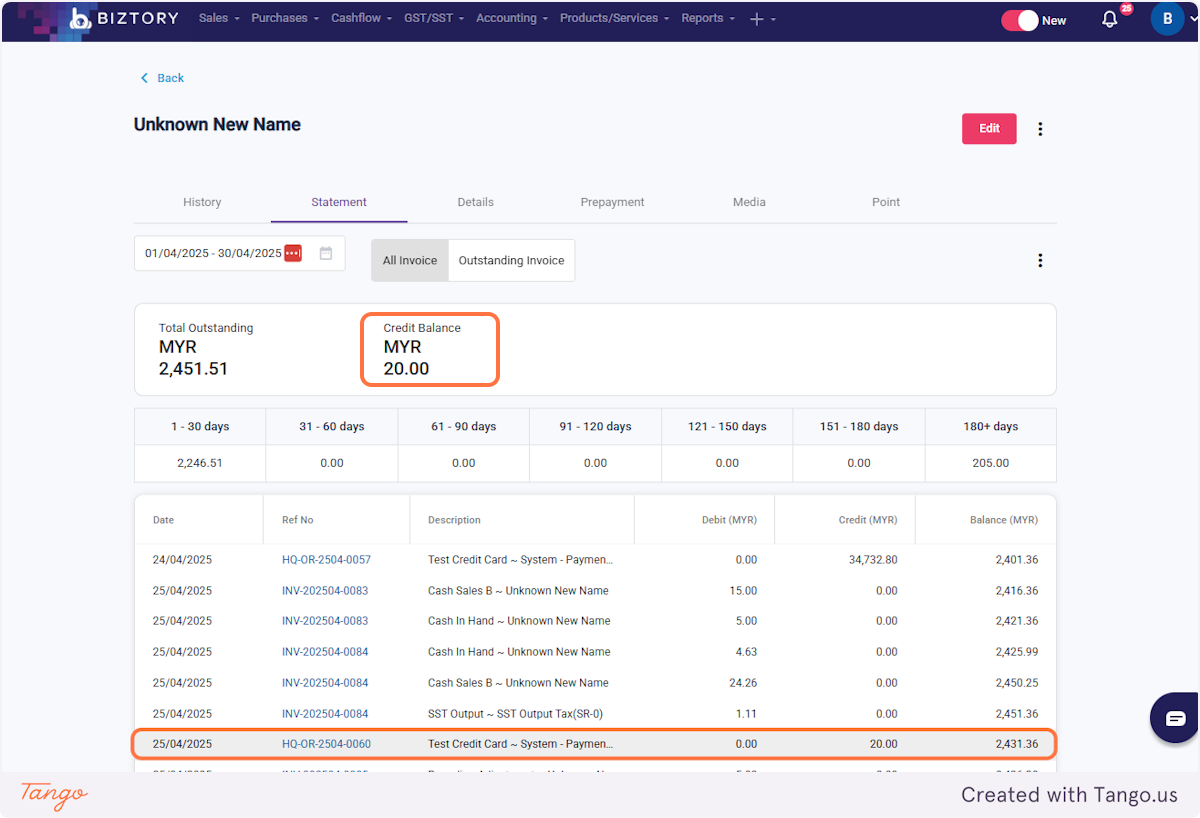Click the 1 - 30 days aging header

tap(200, 426)
